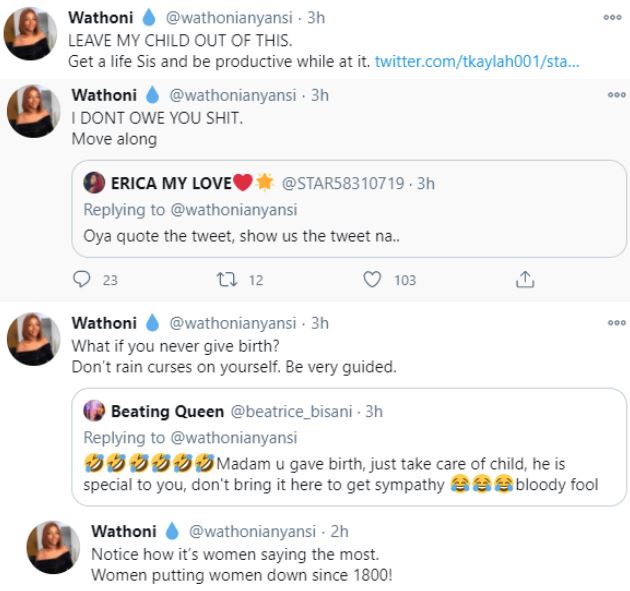The width and height of the screenshot is (630, 591).
Task: Open Beating Queen's small profile picture
Action: point(94,411)
